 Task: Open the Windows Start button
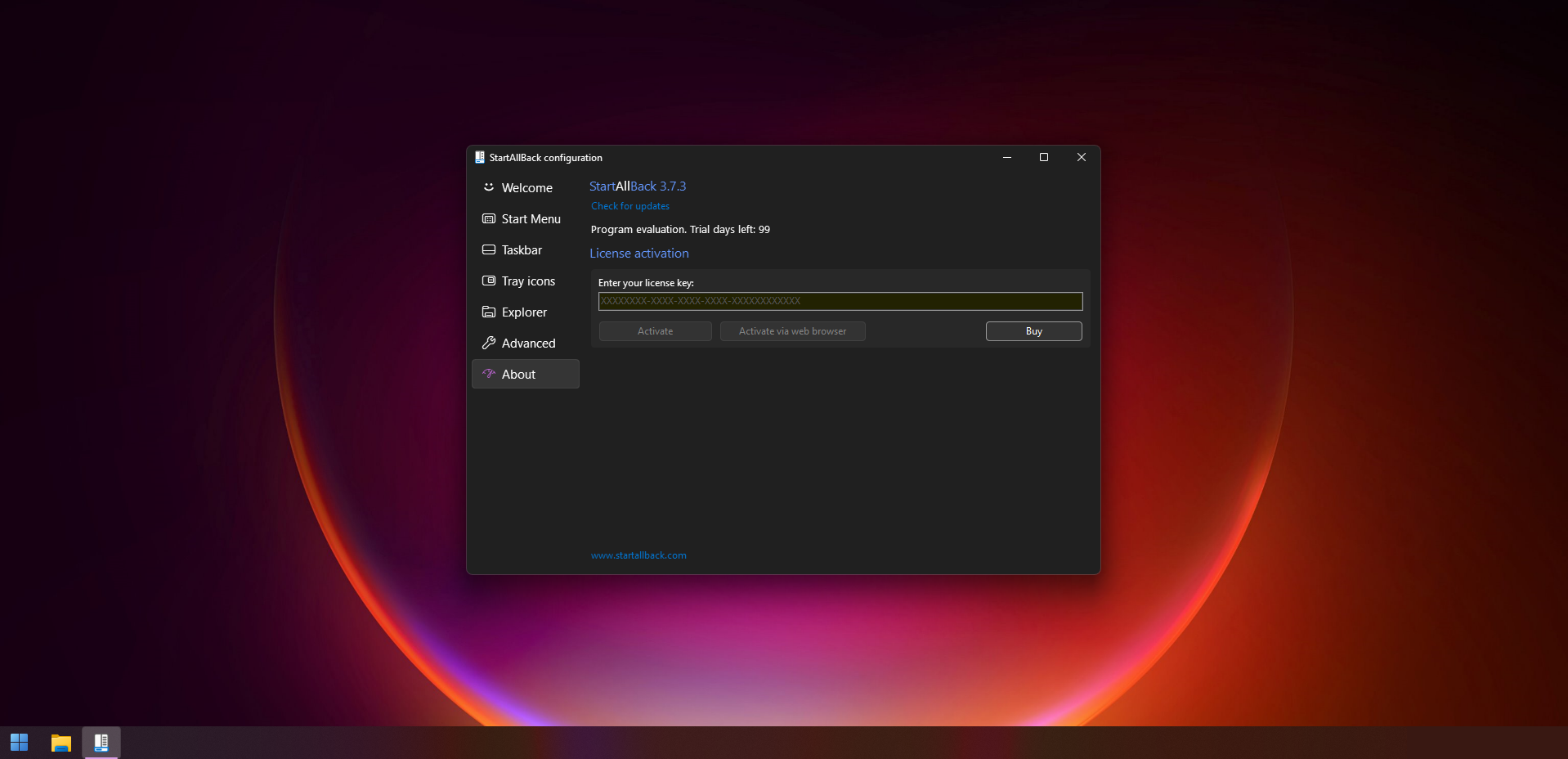[x=20, y=743]
